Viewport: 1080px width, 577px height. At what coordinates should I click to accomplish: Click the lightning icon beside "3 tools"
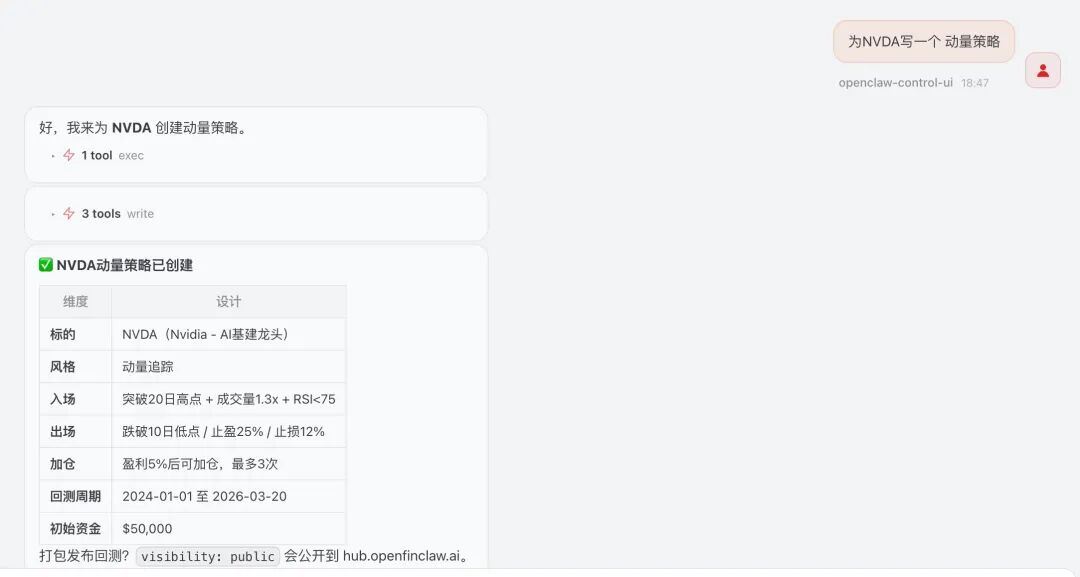click(69, 213)
